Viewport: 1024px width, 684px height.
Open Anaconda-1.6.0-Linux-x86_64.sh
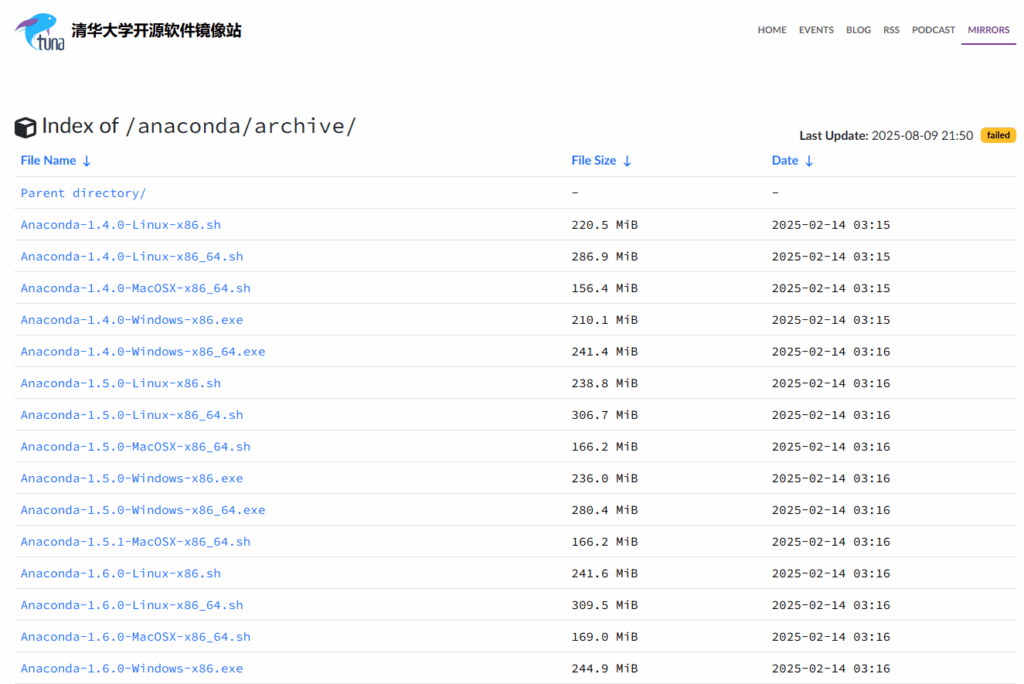[131, 605]
